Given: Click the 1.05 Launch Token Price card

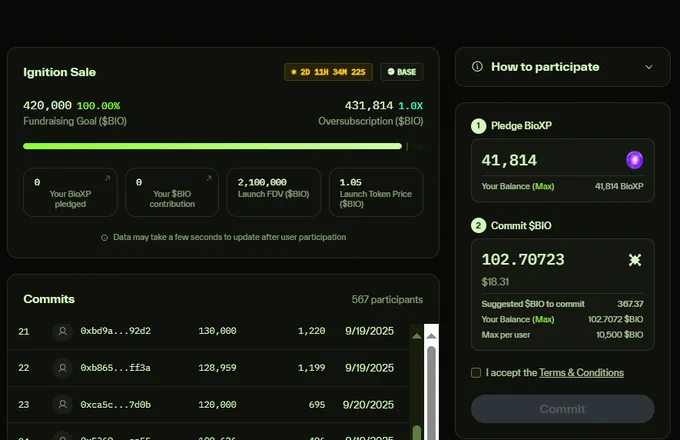Looking at the screenshot, I should pos(376,192).
